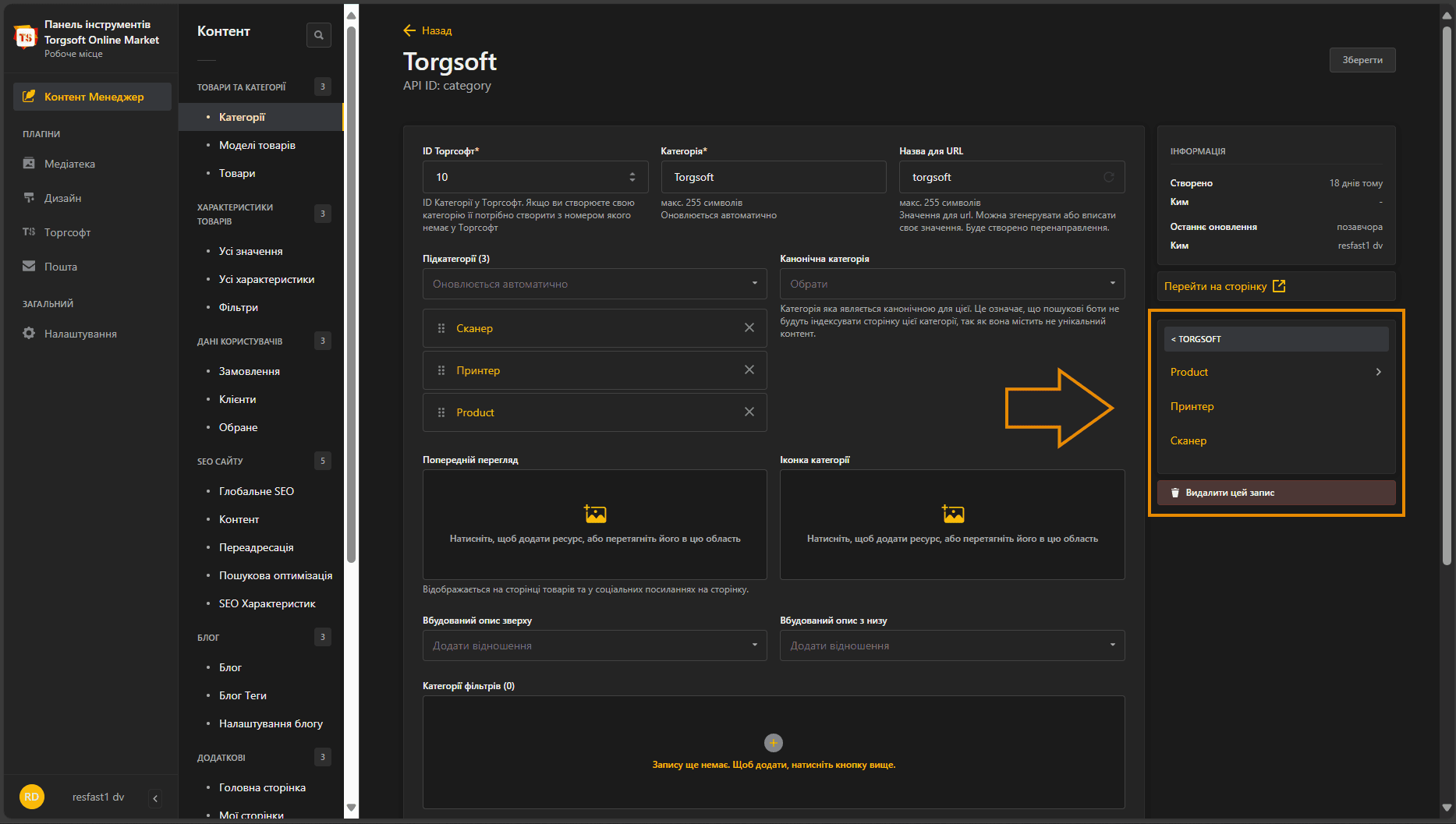The height and width of the screenshot is (824, 1456).
Task: Click the Пошта envelope icon
Action: [x=29, y=267]
